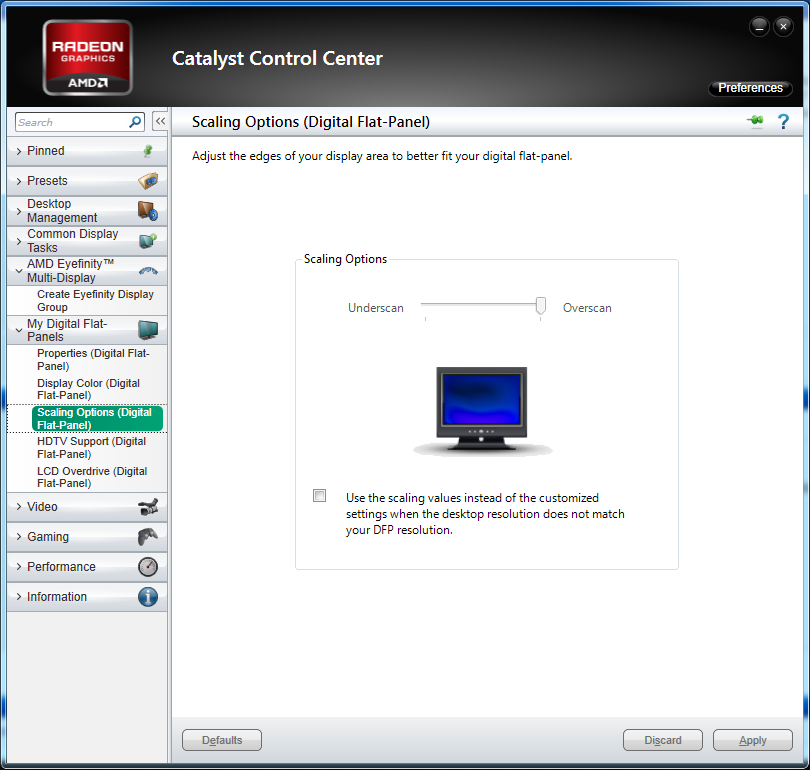Image resolution: width=810 pixels, height=770 pixels.
Task: Open HDTV Support (Digital Flat-Panel)
Action: coord(91,448)
